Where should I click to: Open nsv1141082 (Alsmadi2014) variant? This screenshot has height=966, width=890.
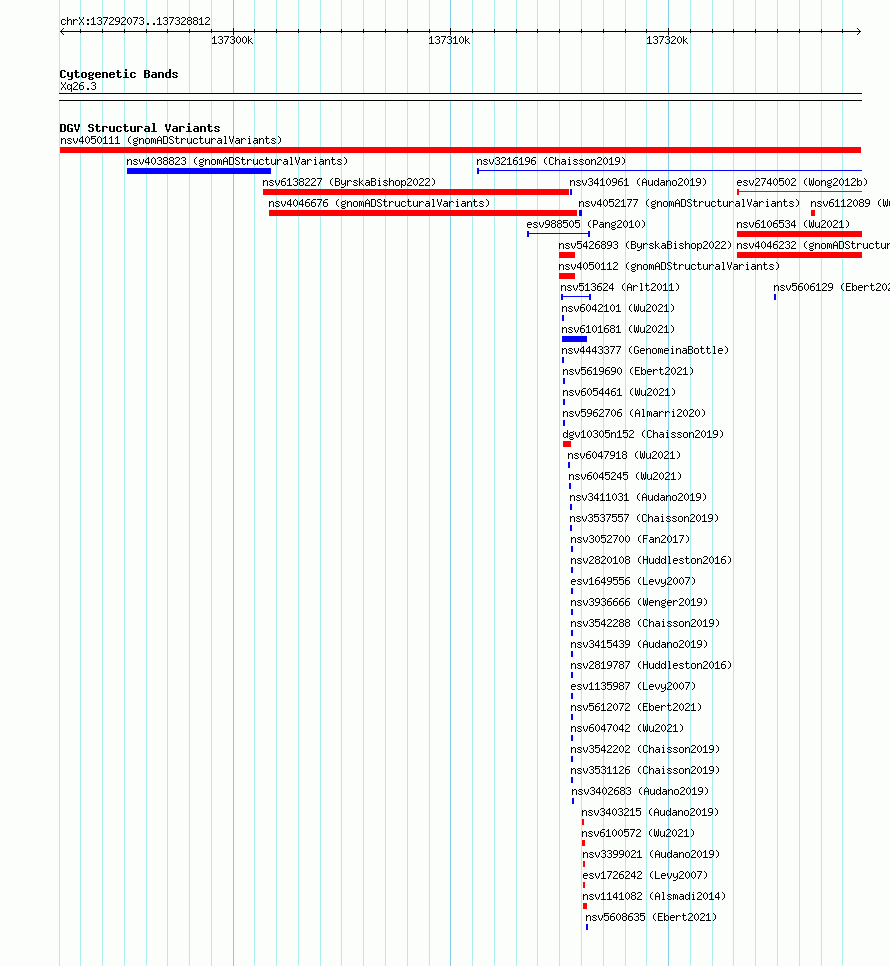click(654, 895)
